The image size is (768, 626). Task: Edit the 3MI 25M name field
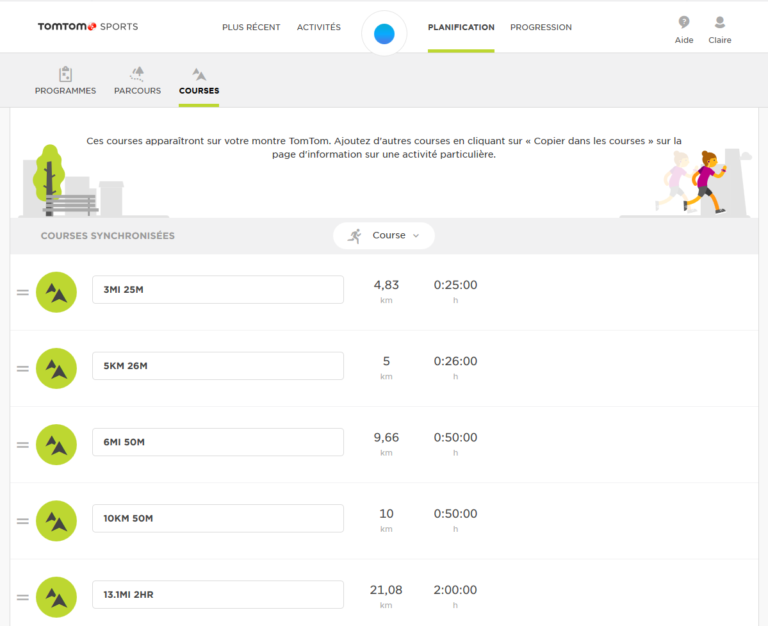point(218,289)
